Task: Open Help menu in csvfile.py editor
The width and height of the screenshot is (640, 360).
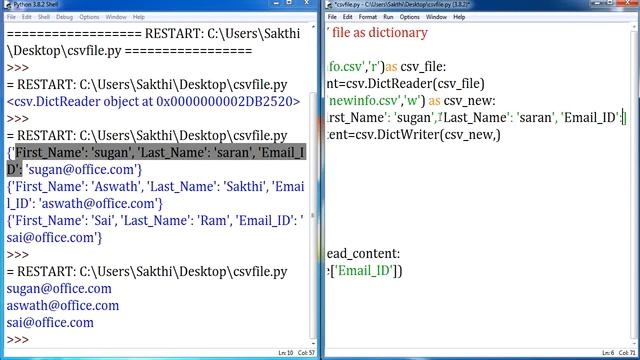Action: tap(459, 17)
